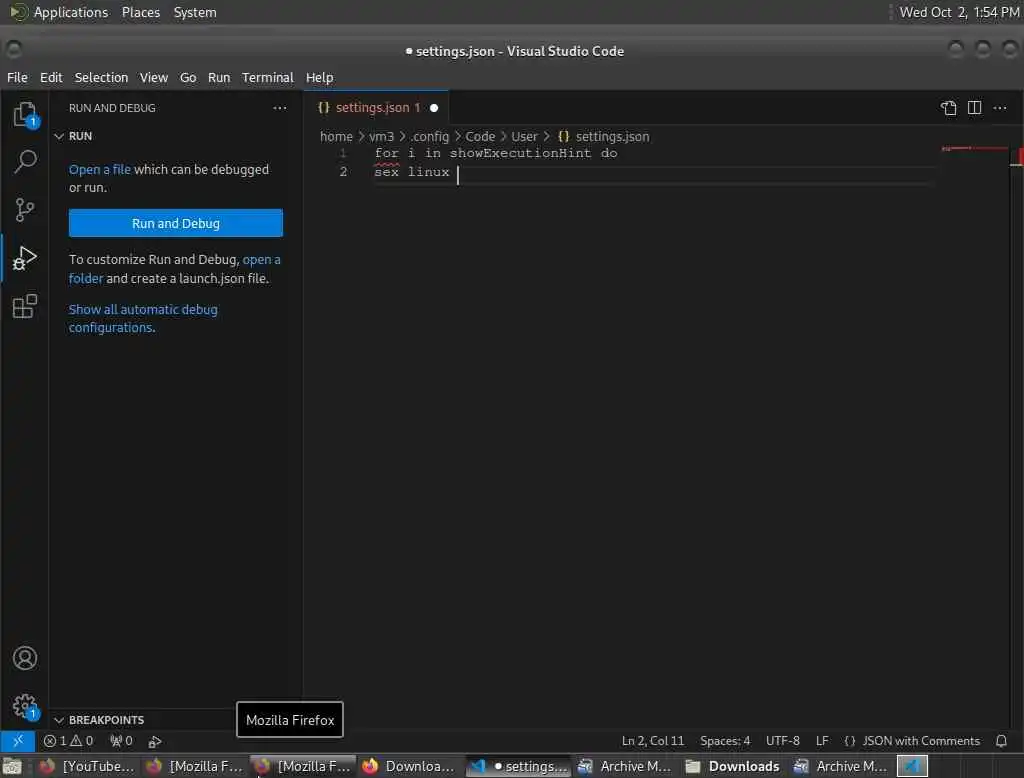This screenshot has width=1024, height=778.
Task: Click the debug launch icon in status bar
Action: tap(155, 741)
